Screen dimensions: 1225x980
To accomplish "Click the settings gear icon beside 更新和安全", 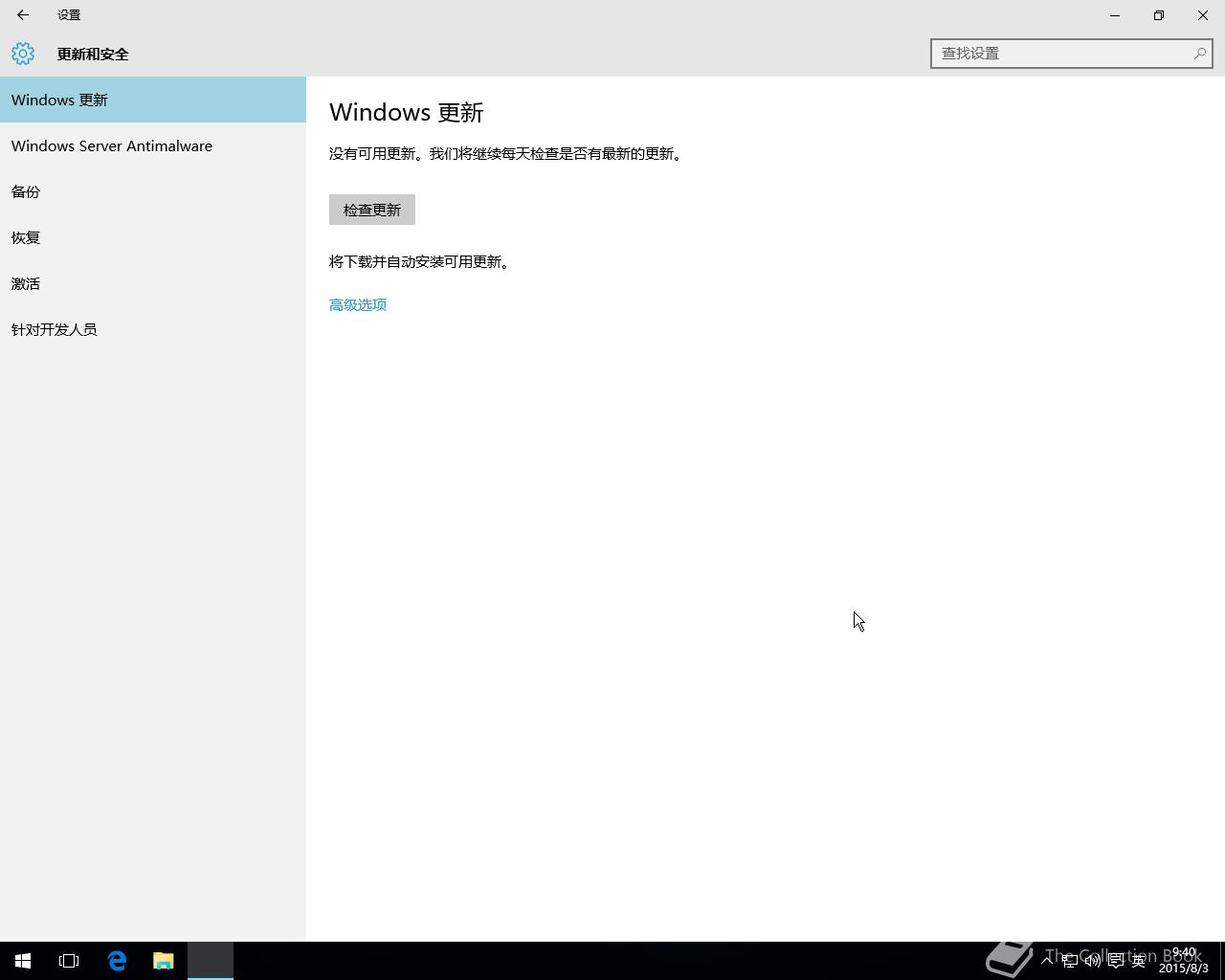I will tap(23, 54).
